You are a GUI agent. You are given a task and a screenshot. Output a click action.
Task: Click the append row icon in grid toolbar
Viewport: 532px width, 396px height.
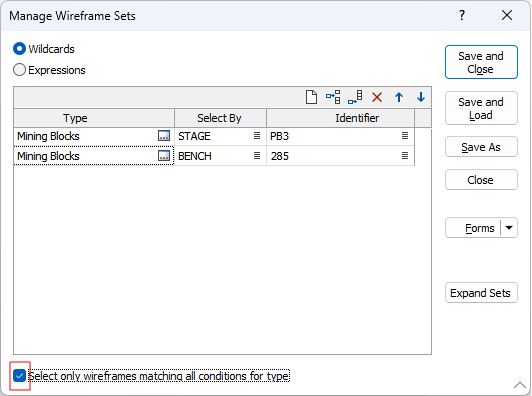tap(355, 97)
